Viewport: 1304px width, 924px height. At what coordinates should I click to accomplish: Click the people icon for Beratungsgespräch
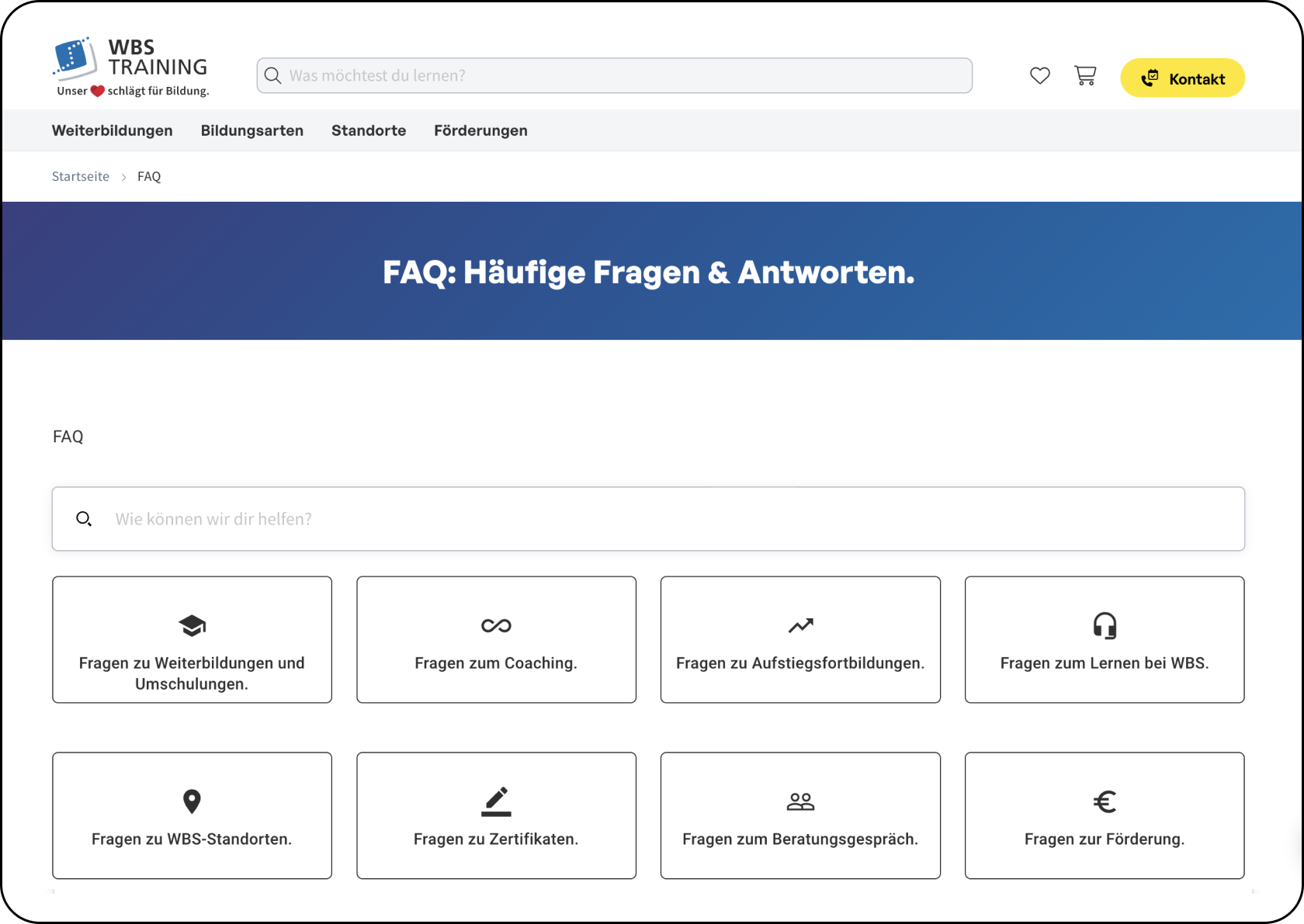coord(800,801)
